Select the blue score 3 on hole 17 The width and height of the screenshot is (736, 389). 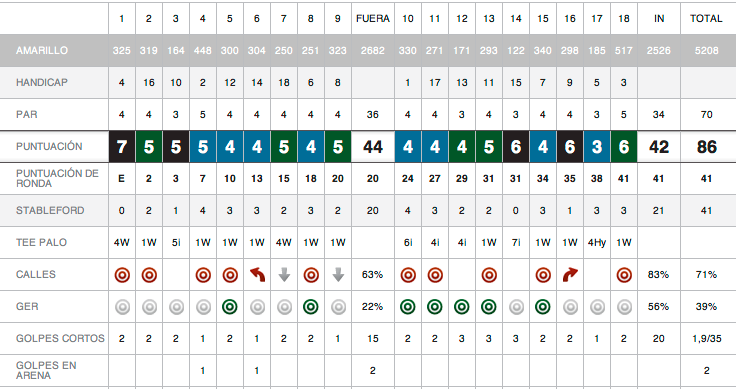597,147
